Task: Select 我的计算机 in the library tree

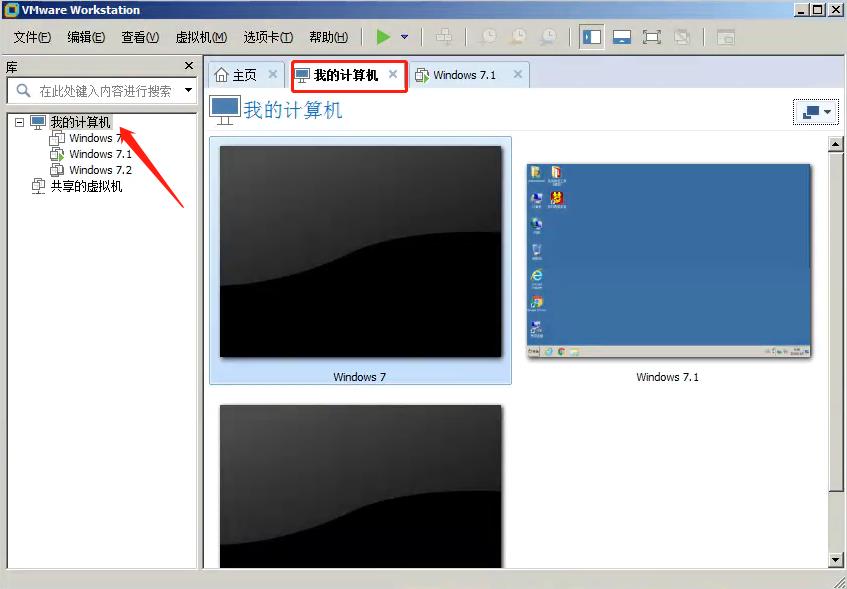Action: click(x=80, y=122)
